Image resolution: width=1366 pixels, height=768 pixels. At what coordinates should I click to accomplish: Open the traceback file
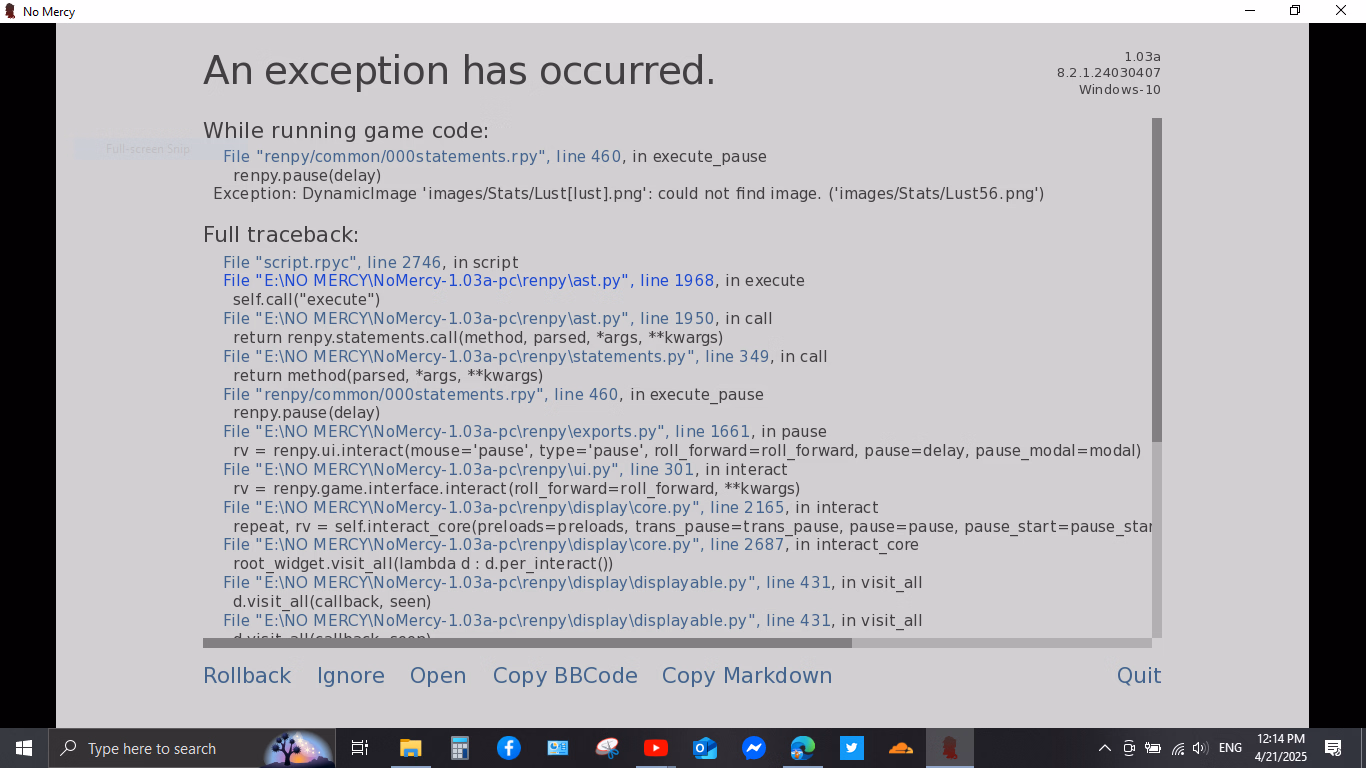point(438,676)
